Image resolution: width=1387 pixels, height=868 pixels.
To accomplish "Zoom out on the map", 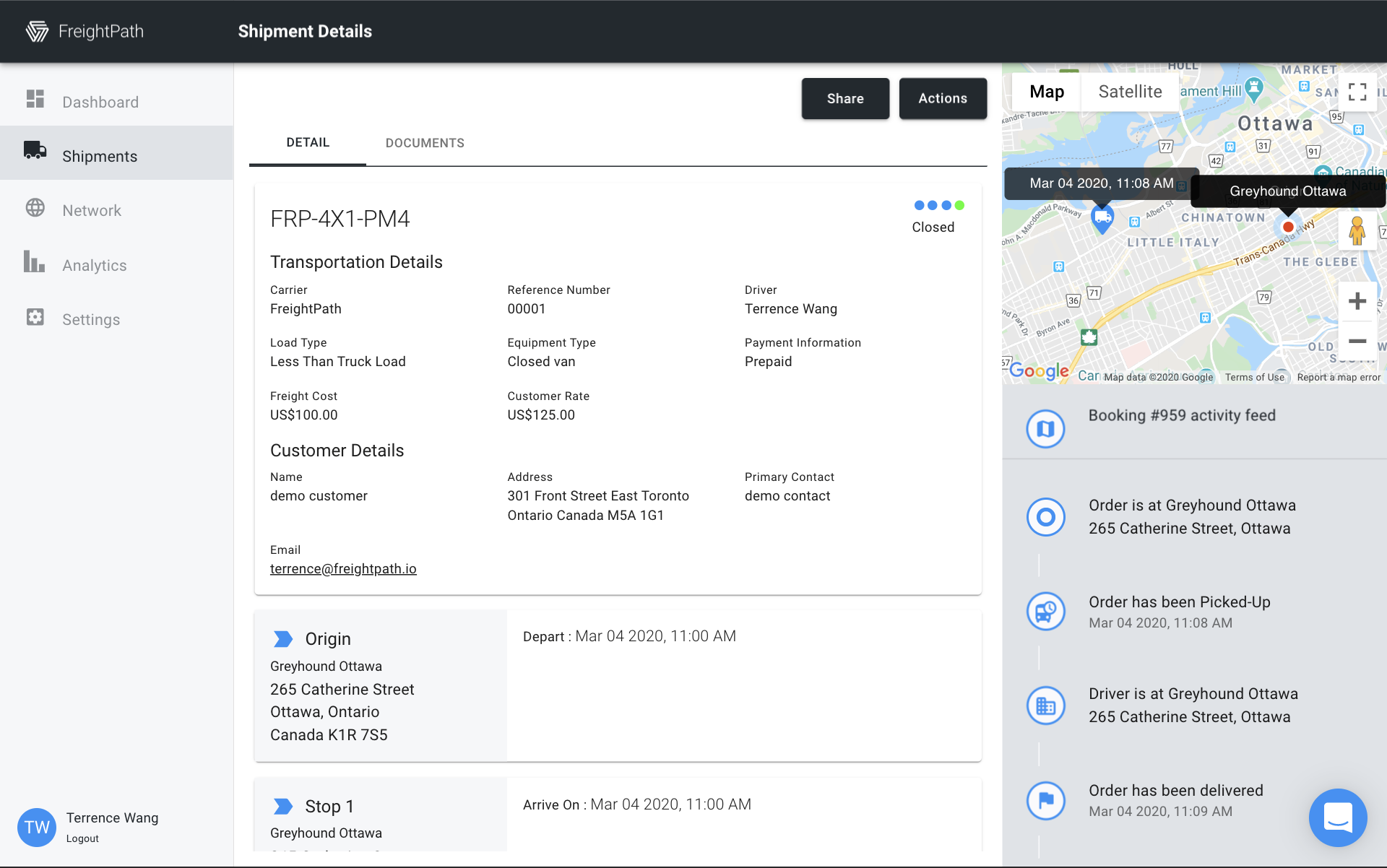I will pos(1357,341).
